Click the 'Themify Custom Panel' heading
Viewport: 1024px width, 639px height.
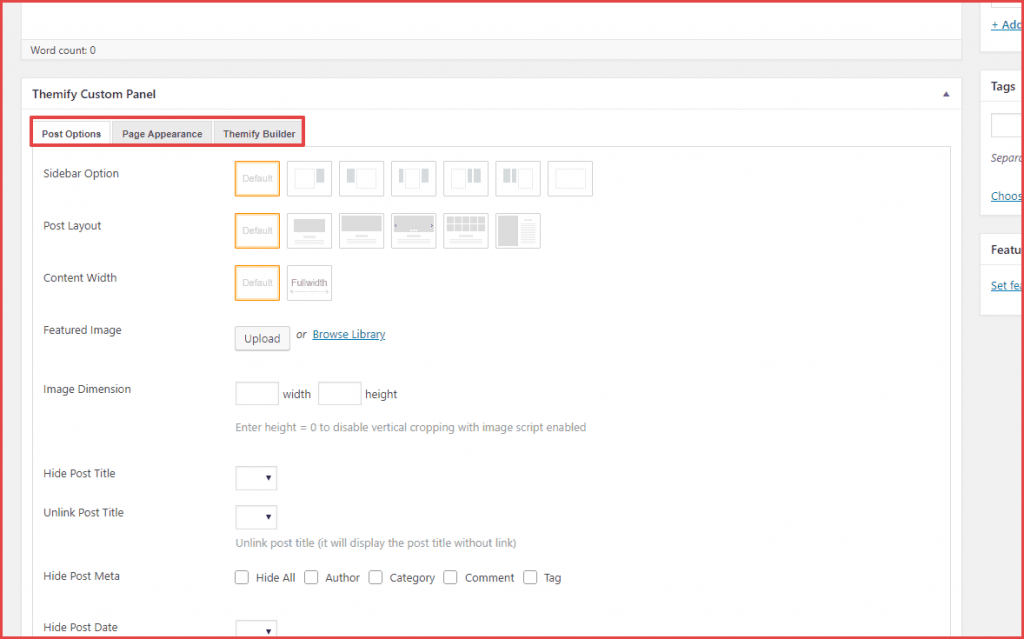94,94
